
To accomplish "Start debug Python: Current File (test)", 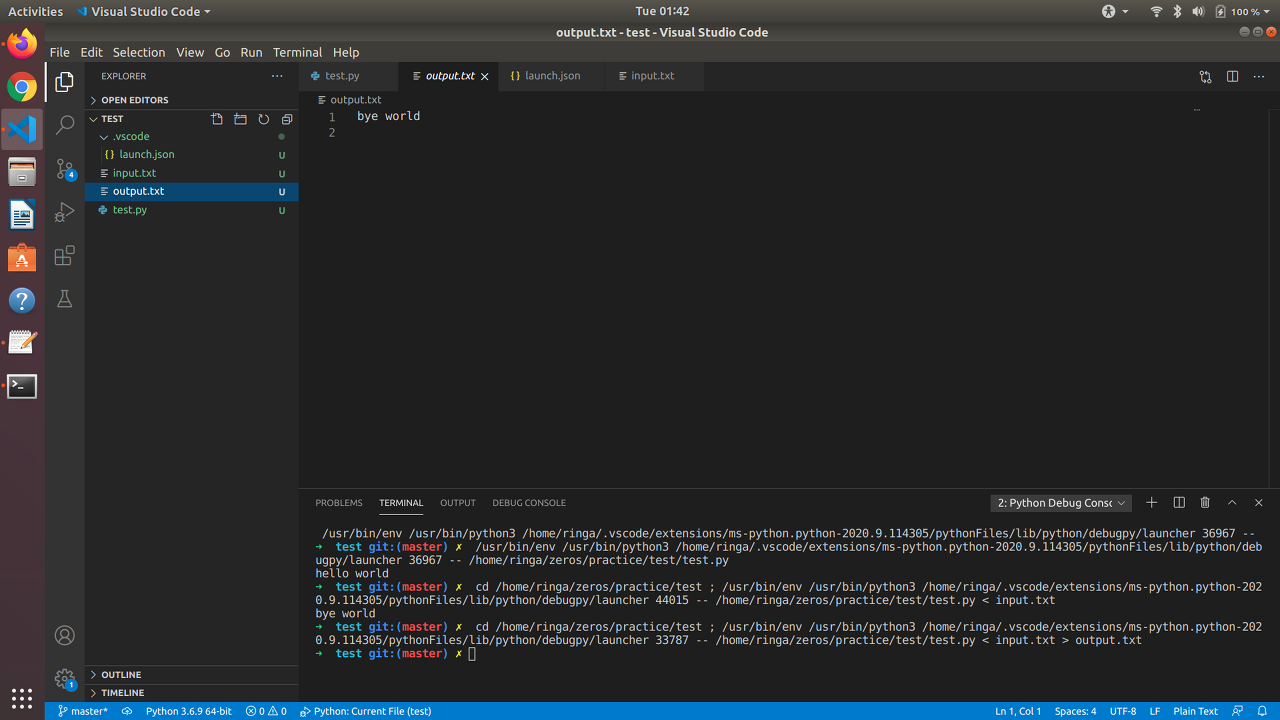I will click(x=366, y=711).
